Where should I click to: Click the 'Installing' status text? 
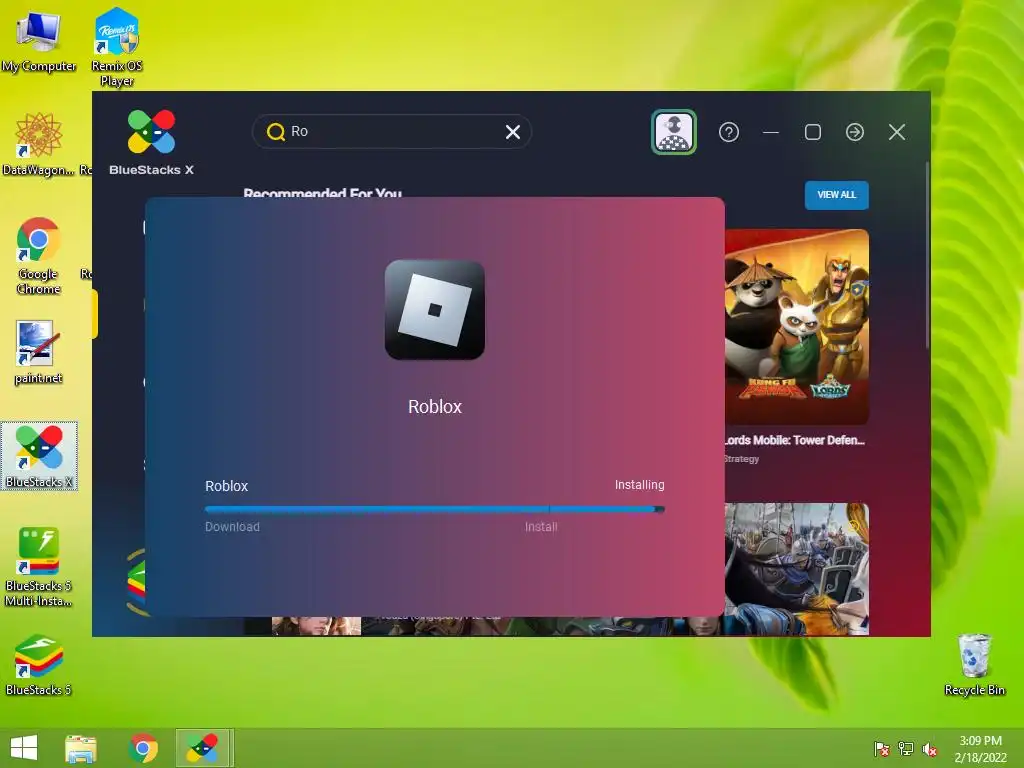tap(639, 485)
